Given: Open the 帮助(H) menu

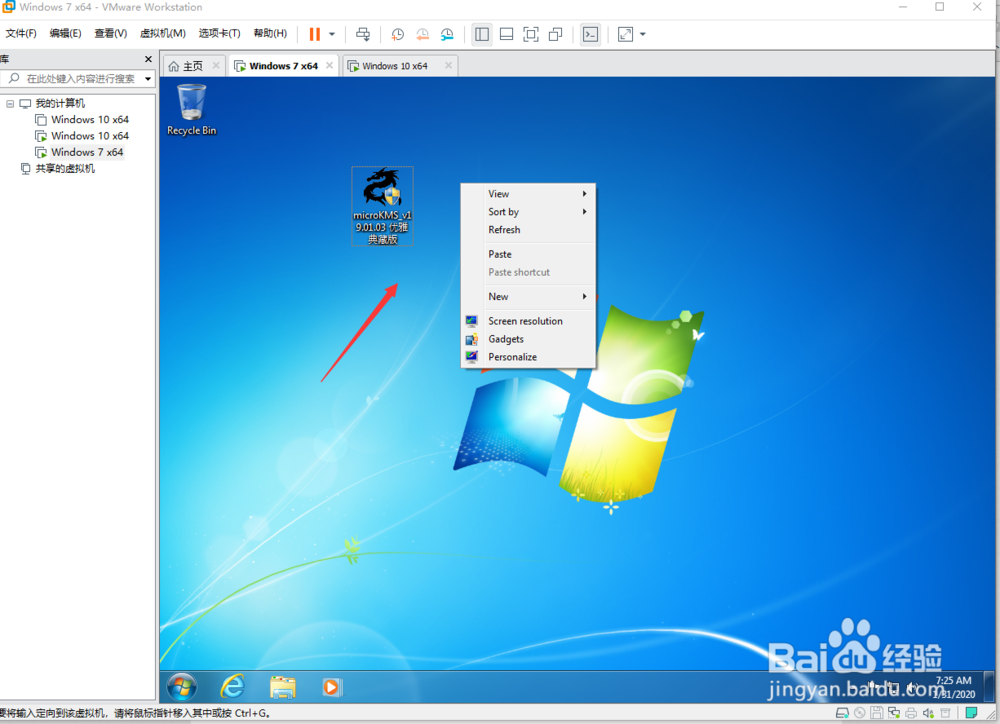Looking at the screenshot, I should click(x=270, y=33).
